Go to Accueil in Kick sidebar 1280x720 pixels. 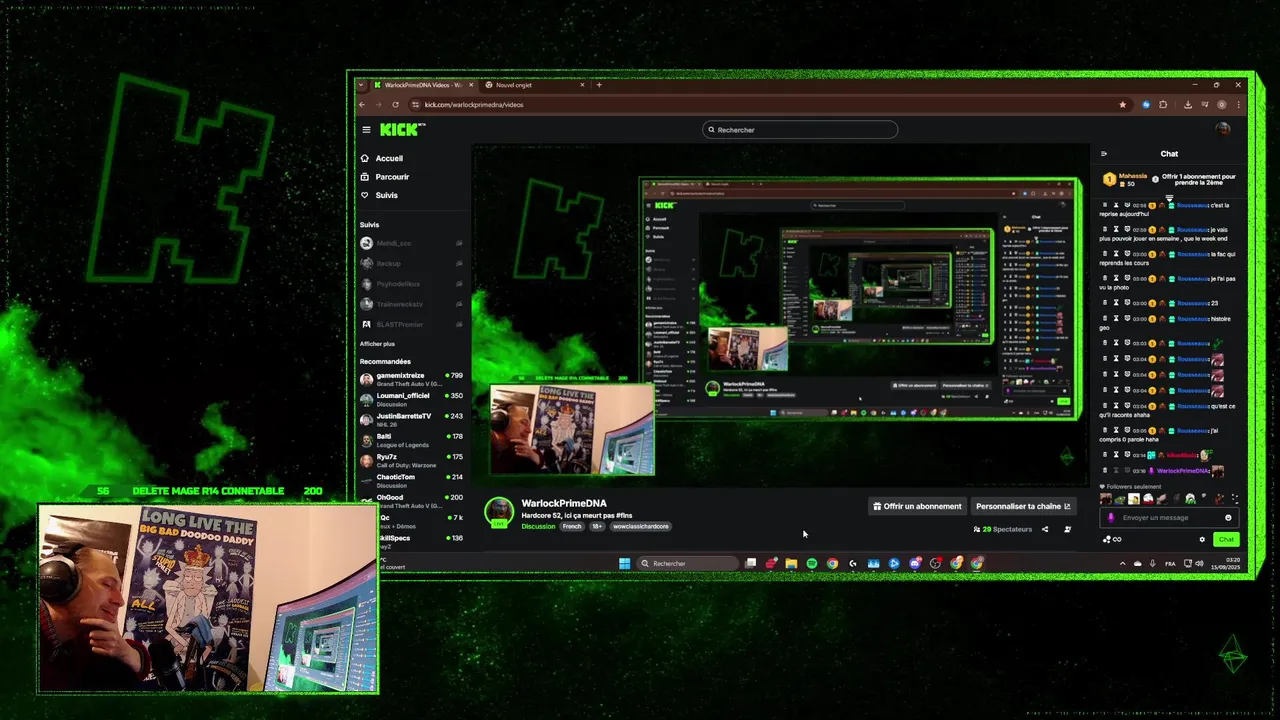382,158
